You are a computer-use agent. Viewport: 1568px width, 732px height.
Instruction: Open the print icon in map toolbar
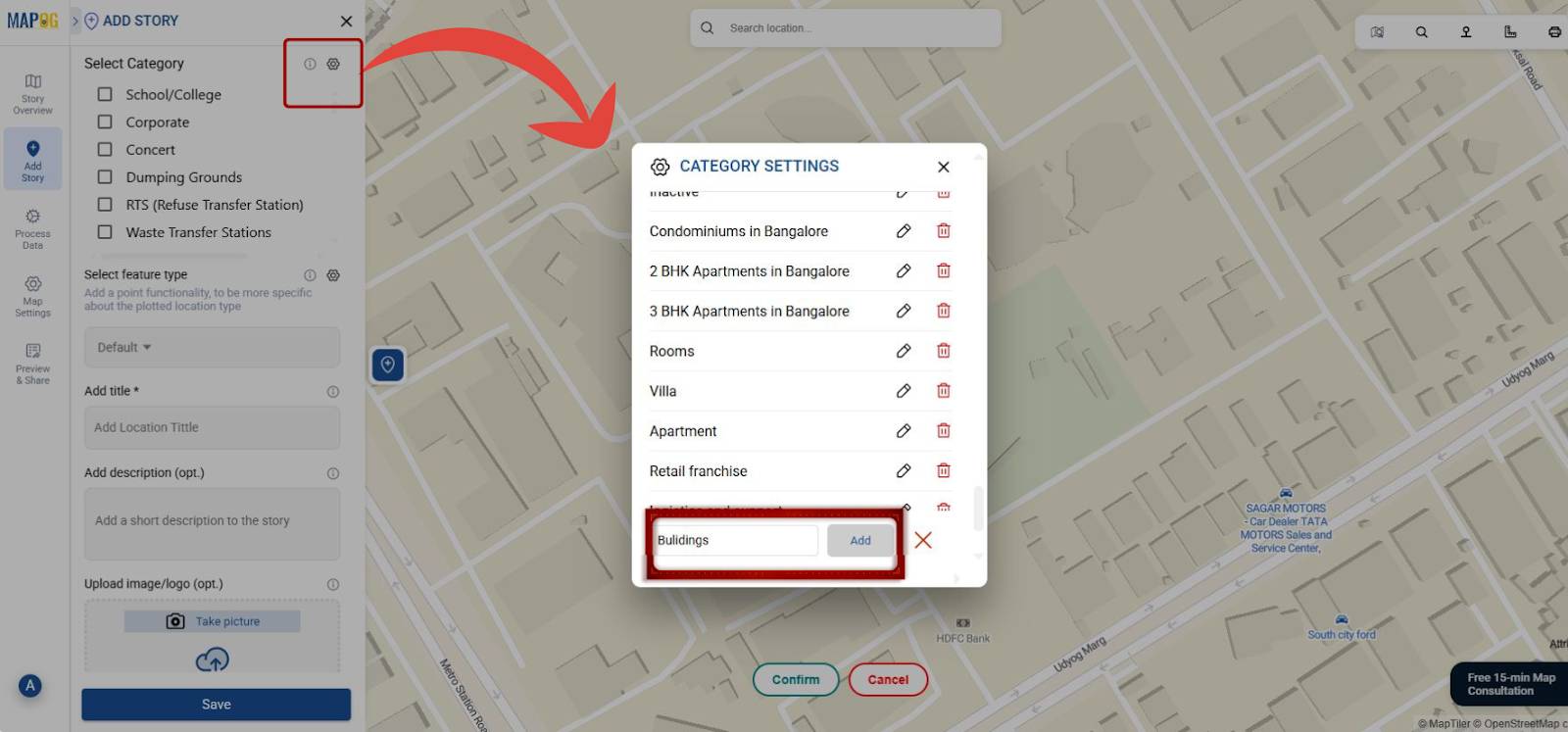(x=1553, y=32)
